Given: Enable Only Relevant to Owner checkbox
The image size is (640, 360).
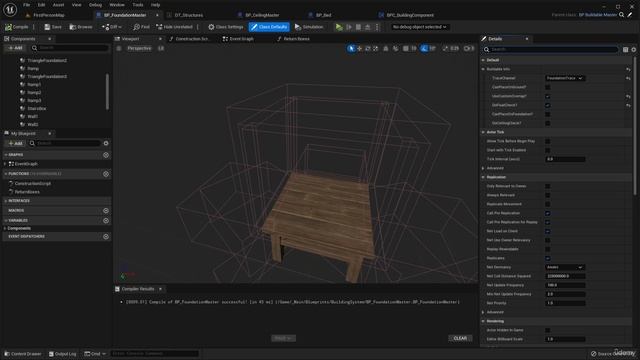Looking at the screenshot, I should tap(548, 186).
